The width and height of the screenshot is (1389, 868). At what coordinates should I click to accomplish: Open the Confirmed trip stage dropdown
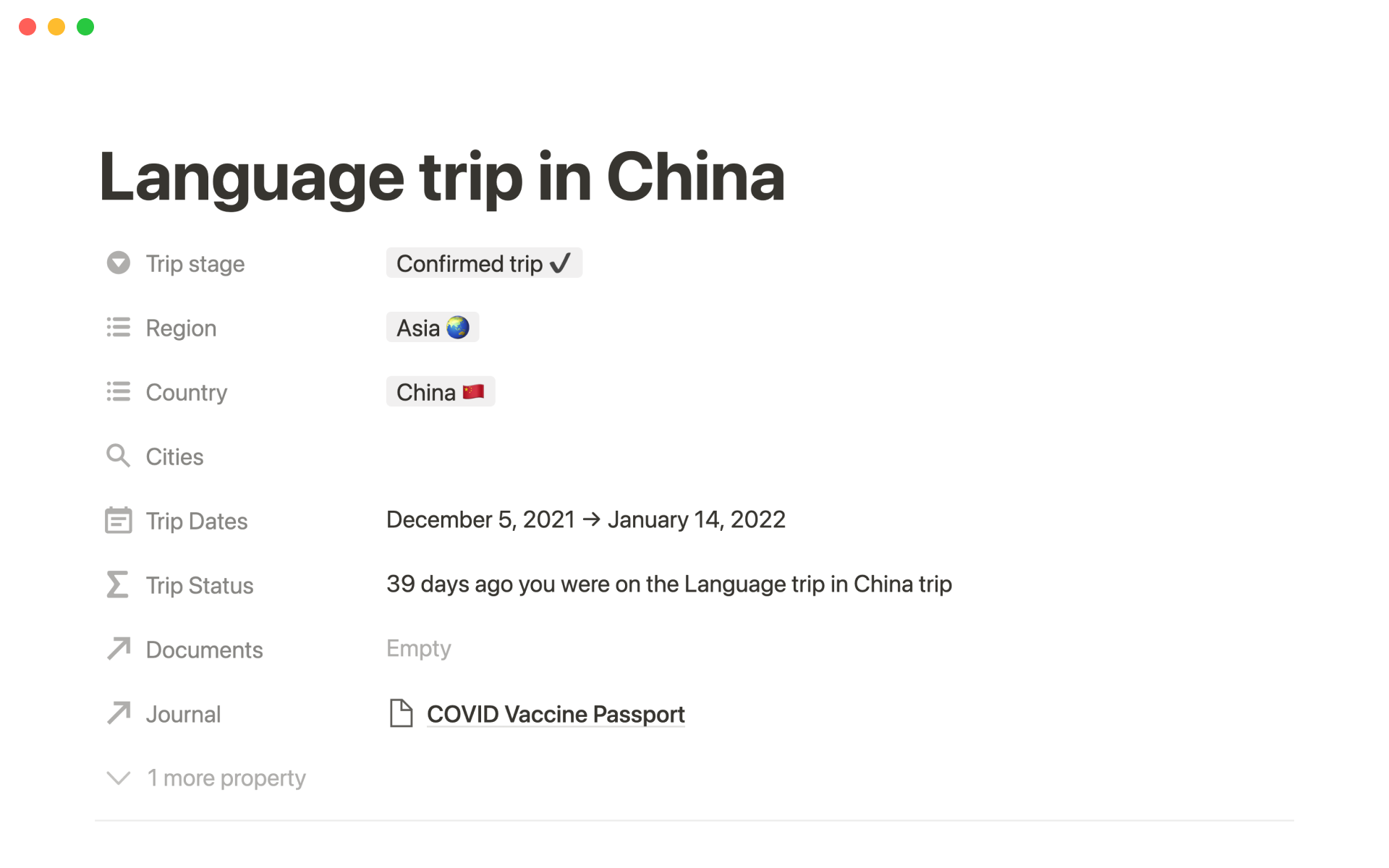click(484, 263)
